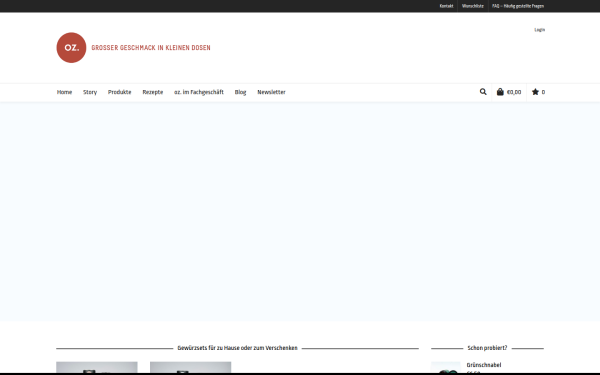The width and height of the screenshot is (600, 375).
Task: Open the Grünschnabel product link
Action: [x=484, y=365]
